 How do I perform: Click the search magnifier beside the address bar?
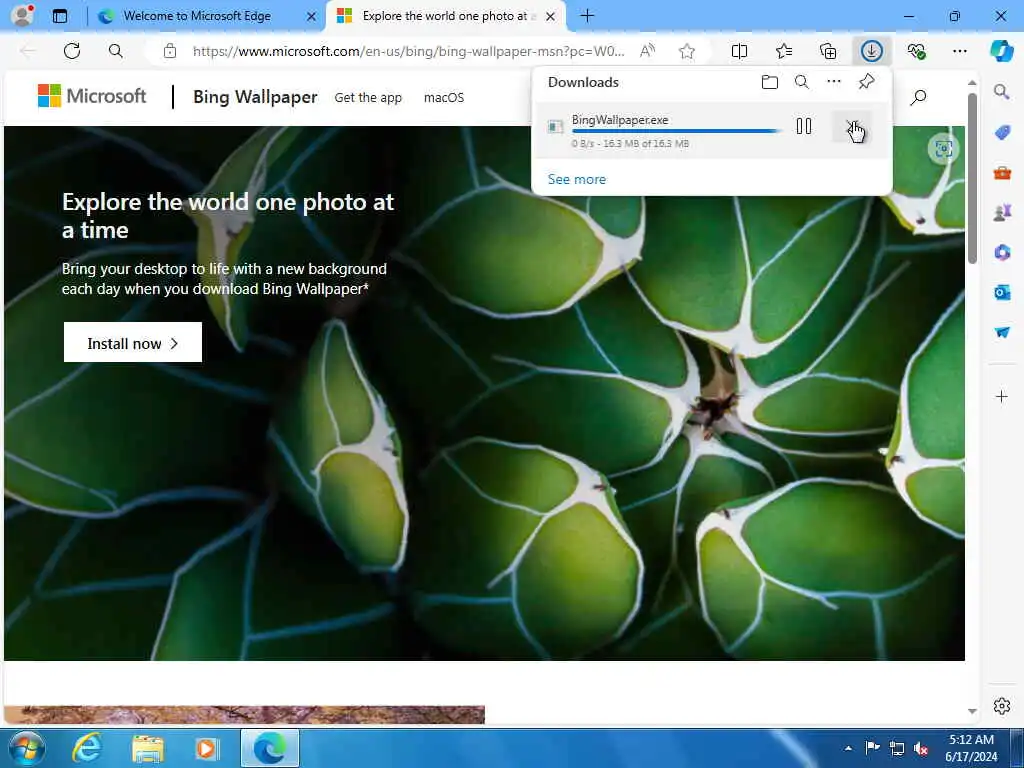coord(116,51)
